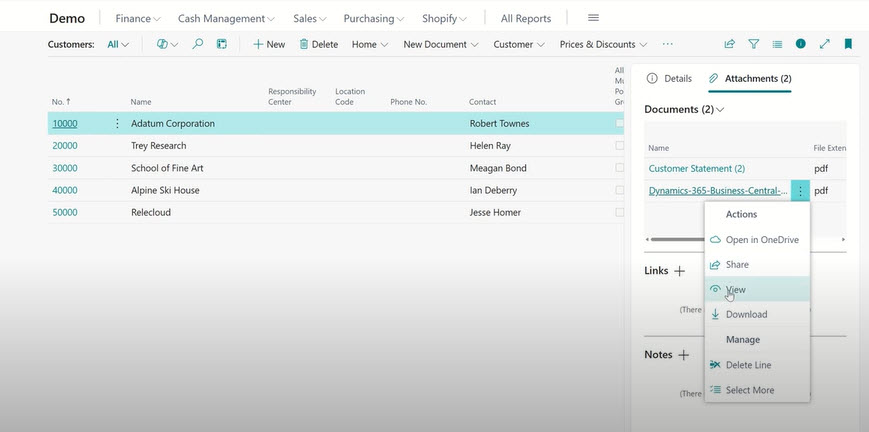The image size is (869, 432).
Task: Click the Download arrow icon in the context menu
Action: 715,314
